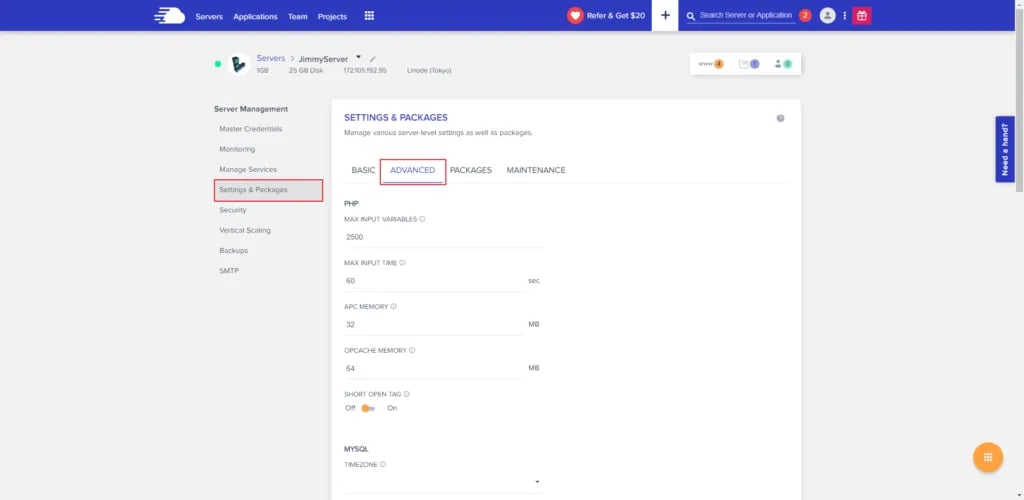Click the Need a hand? side button
The image size is (1024, 500).
[1004, 149]
